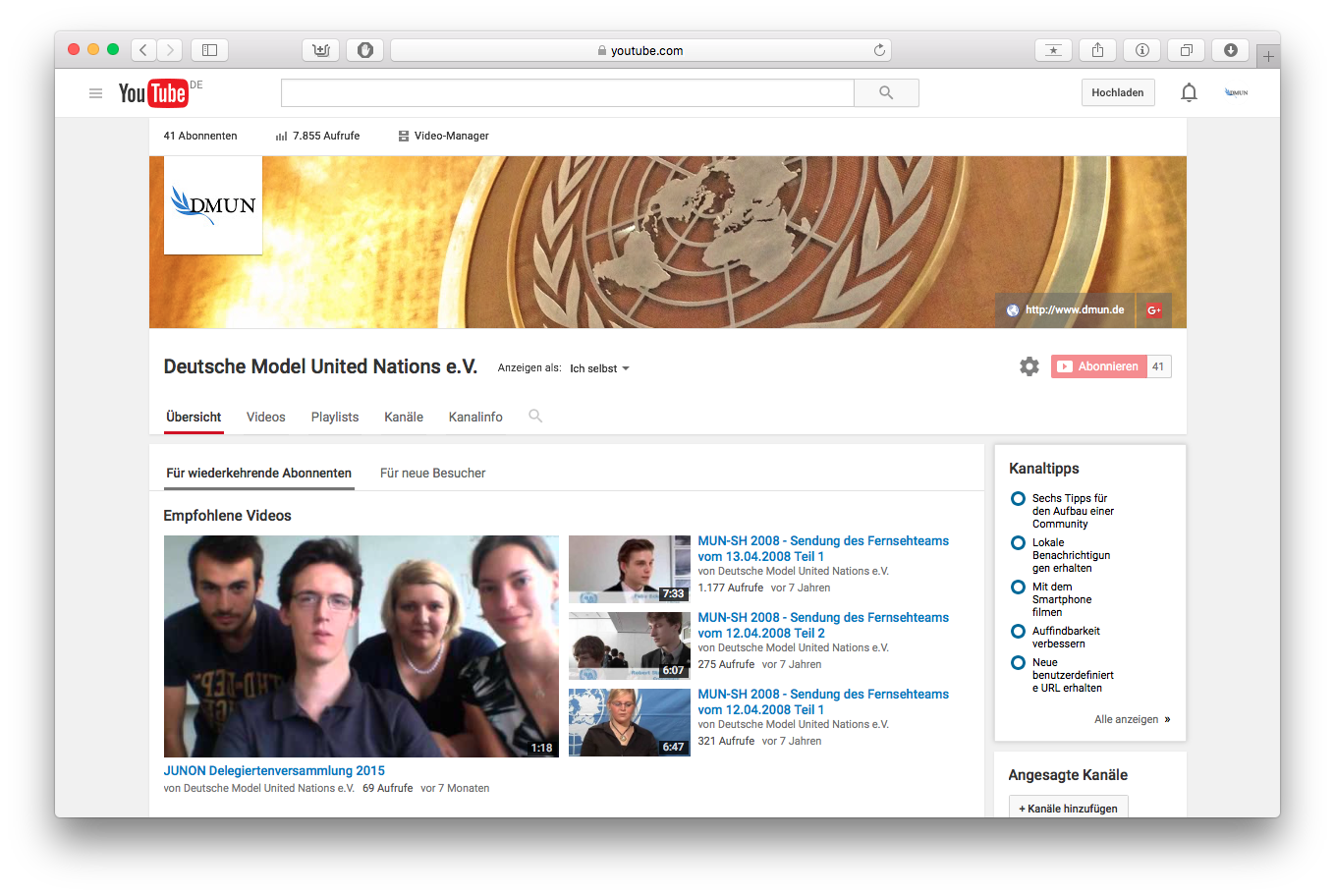This screenshot has width=1335, height=896.
Task: Open MUN-SH 2008 vom 13.04.2008 Teil 1
Action: 823,548
